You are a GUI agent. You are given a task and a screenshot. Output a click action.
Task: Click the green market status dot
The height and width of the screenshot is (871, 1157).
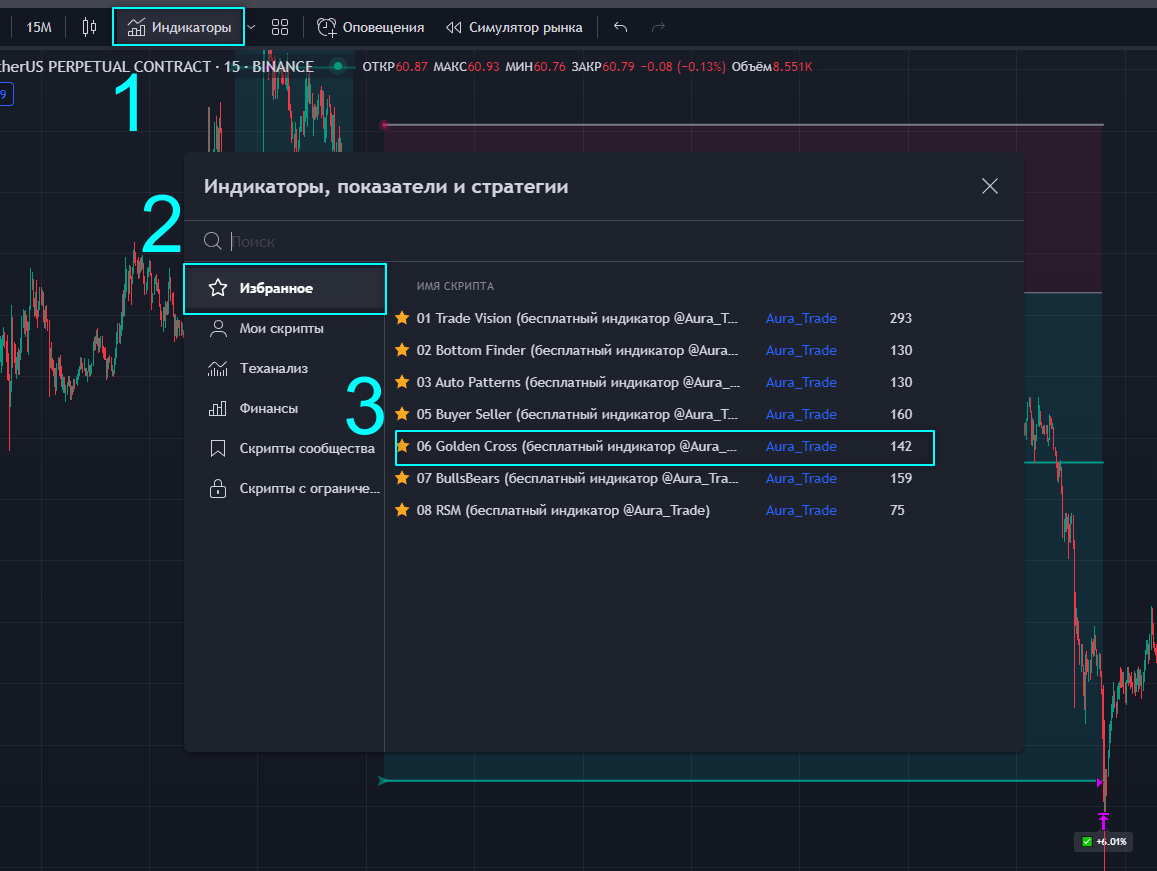[338, 66]
